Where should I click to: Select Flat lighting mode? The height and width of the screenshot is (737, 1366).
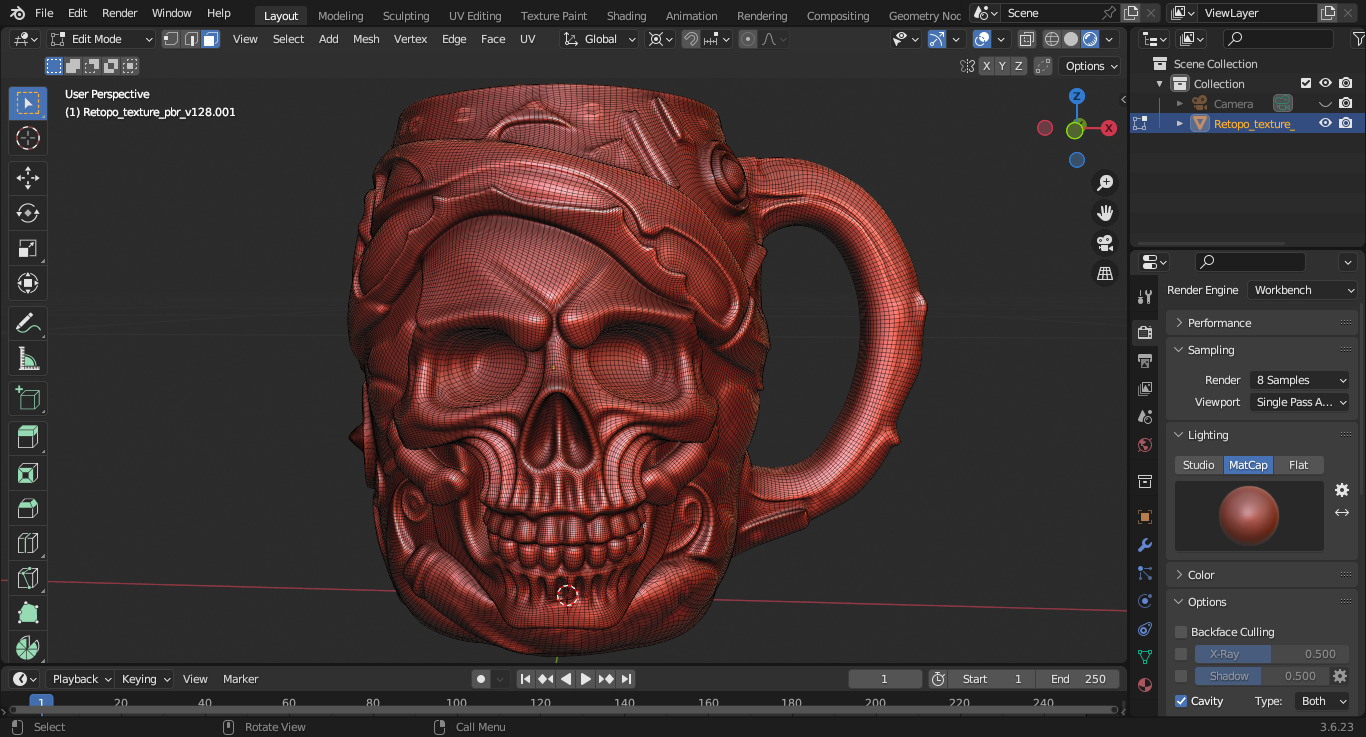click(x=1299, y=465)
